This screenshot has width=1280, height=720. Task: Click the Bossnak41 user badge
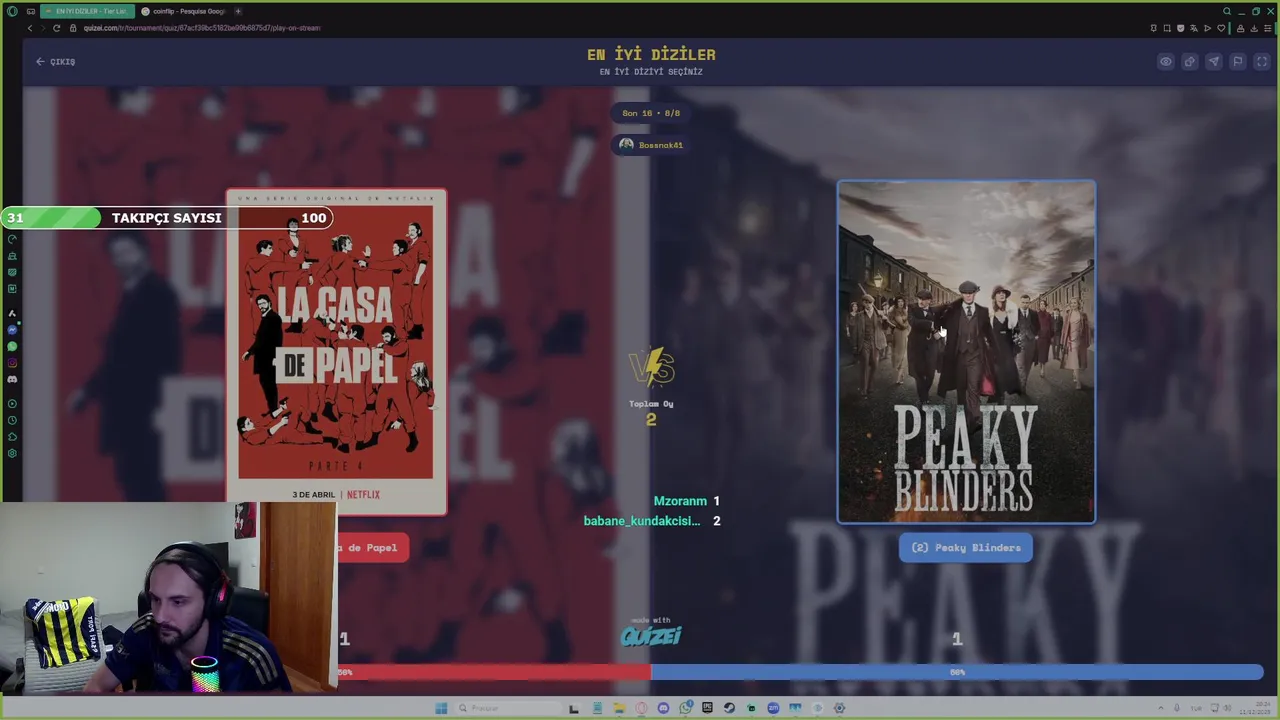tap(651, 145)
